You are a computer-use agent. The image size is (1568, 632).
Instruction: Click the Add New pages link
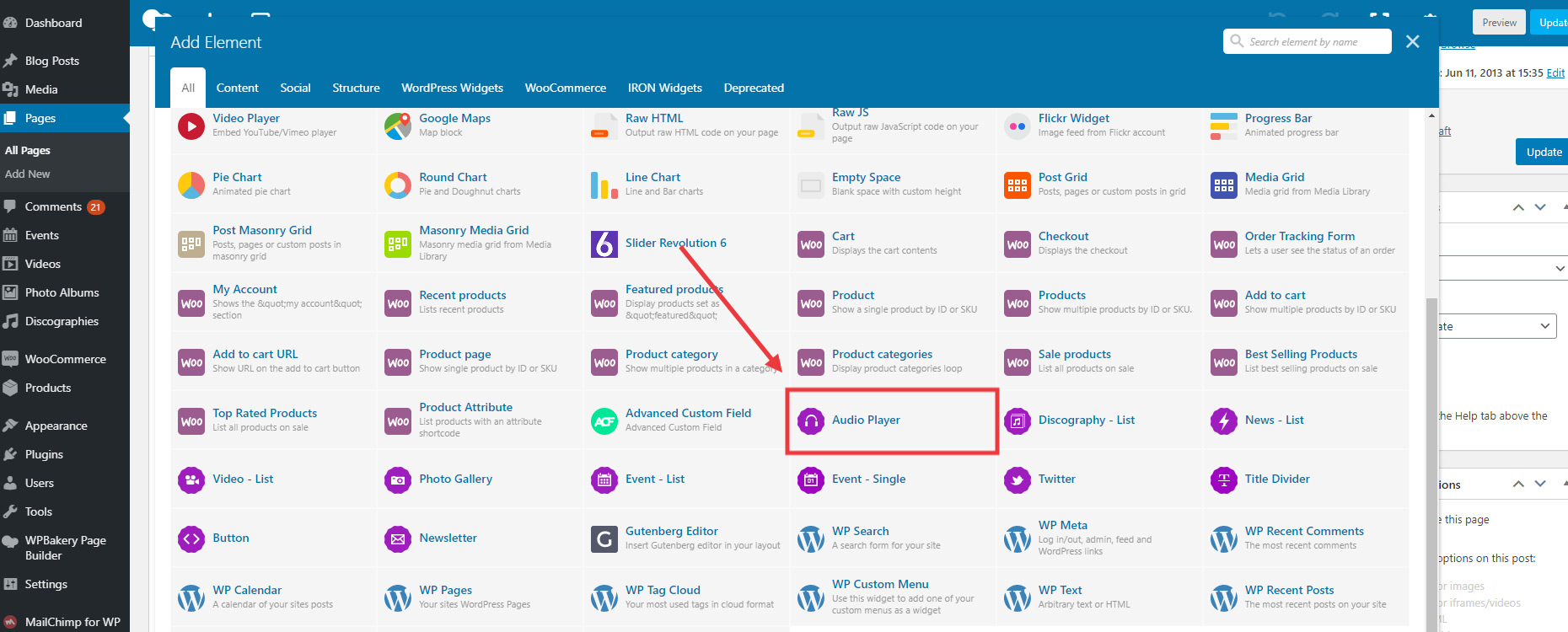[28, 174]
